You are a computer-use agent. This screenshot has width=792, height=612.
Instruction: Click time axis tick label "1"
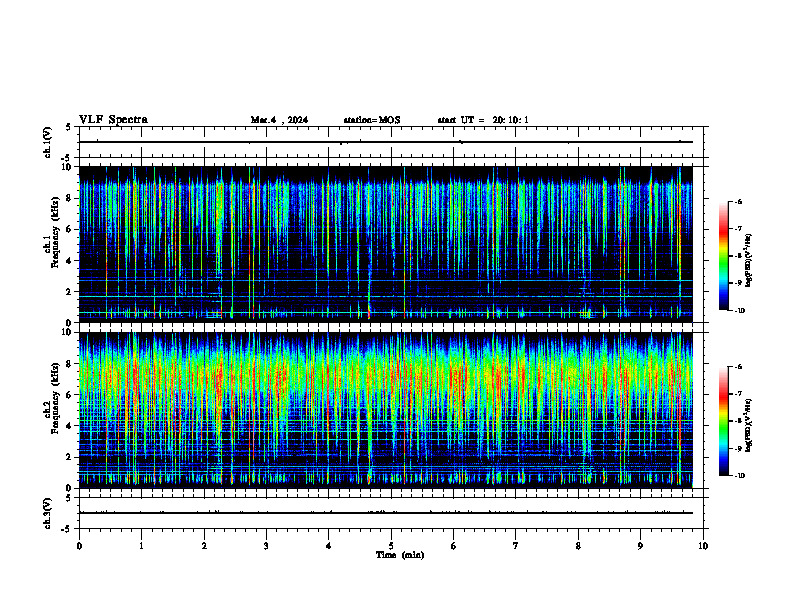141,546
